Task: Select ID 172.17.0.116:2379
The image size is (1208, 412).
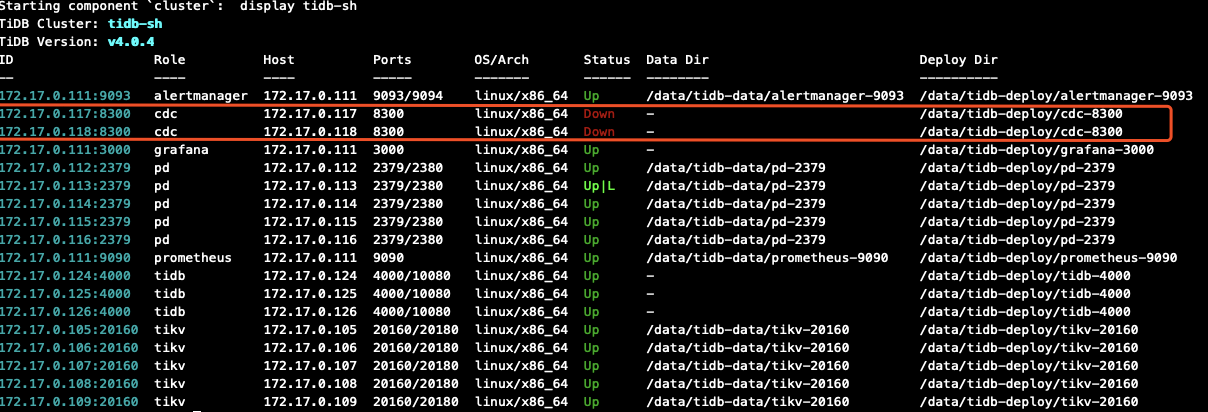Action: tap(66, 240)
